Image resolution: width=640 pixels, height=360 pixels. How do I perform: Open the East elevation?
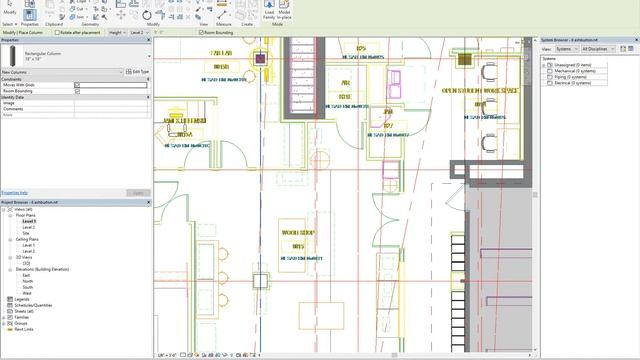tap(26, 275)
